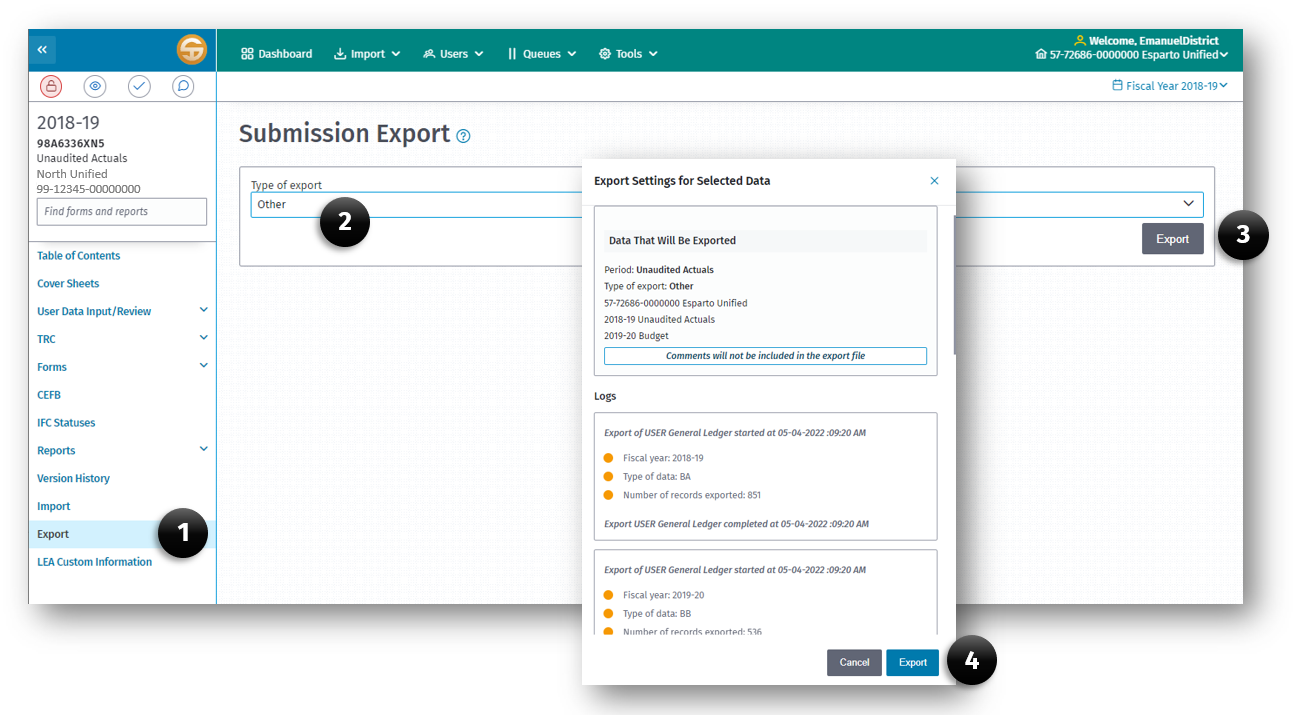Collapse the left sidebar with the double-arrow icon
The height and width of the screenshot is (715, 1298).
click(42, 49)
